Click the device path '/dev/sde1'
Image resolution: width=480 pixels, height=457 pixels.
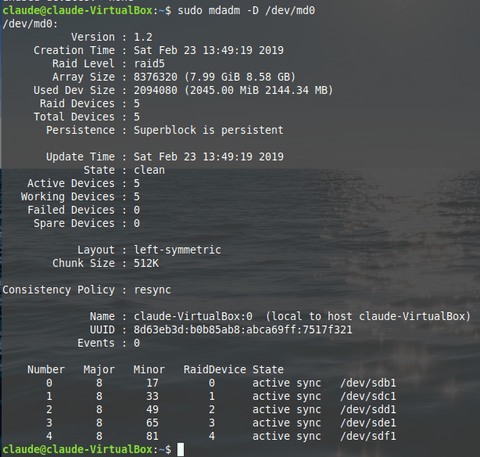[x=368, y=423]
